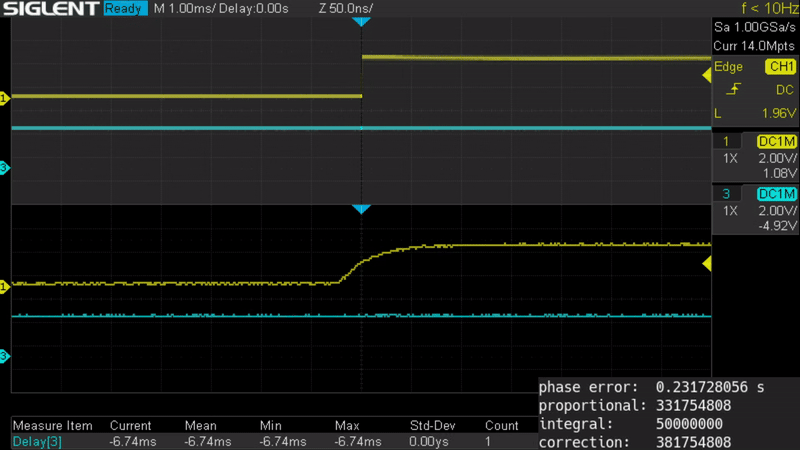The height and width of the screenshot is (450, 800).
Task: Open channel 3 DC1M coupling setting
Action: tap(776, 194)
